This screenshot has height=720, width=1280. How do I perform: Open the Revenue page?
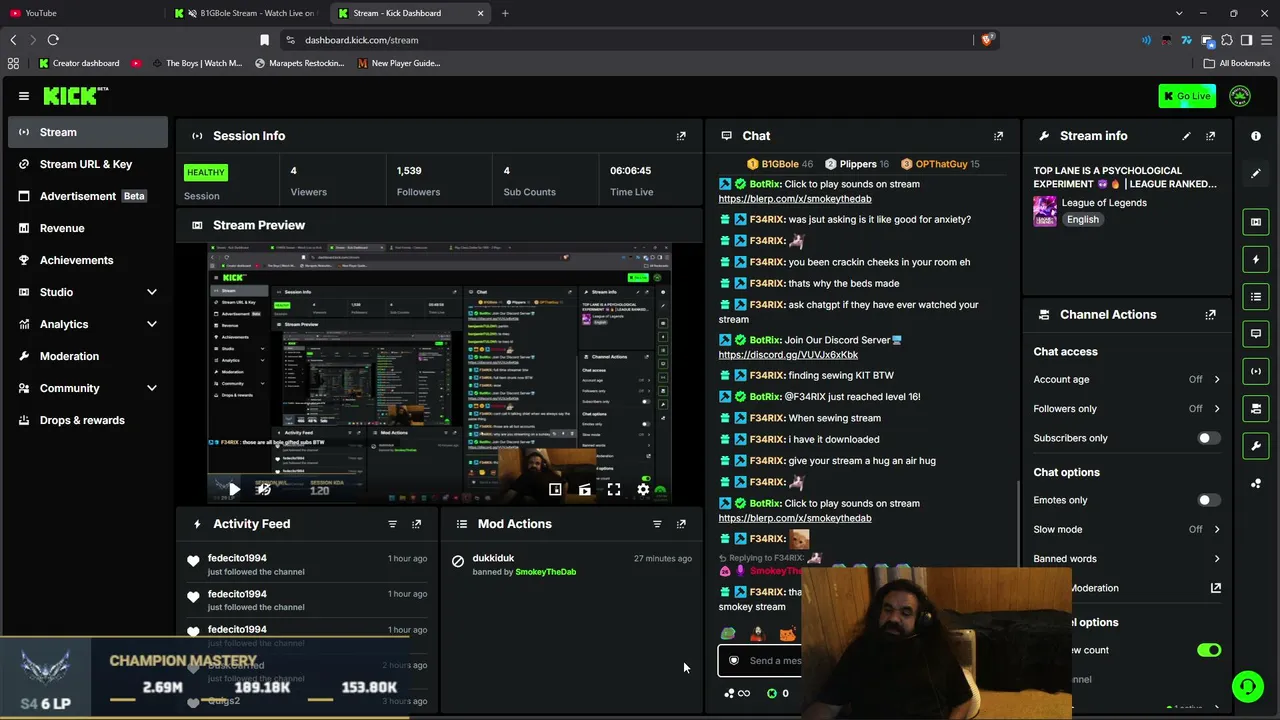(x=88, y=228)
